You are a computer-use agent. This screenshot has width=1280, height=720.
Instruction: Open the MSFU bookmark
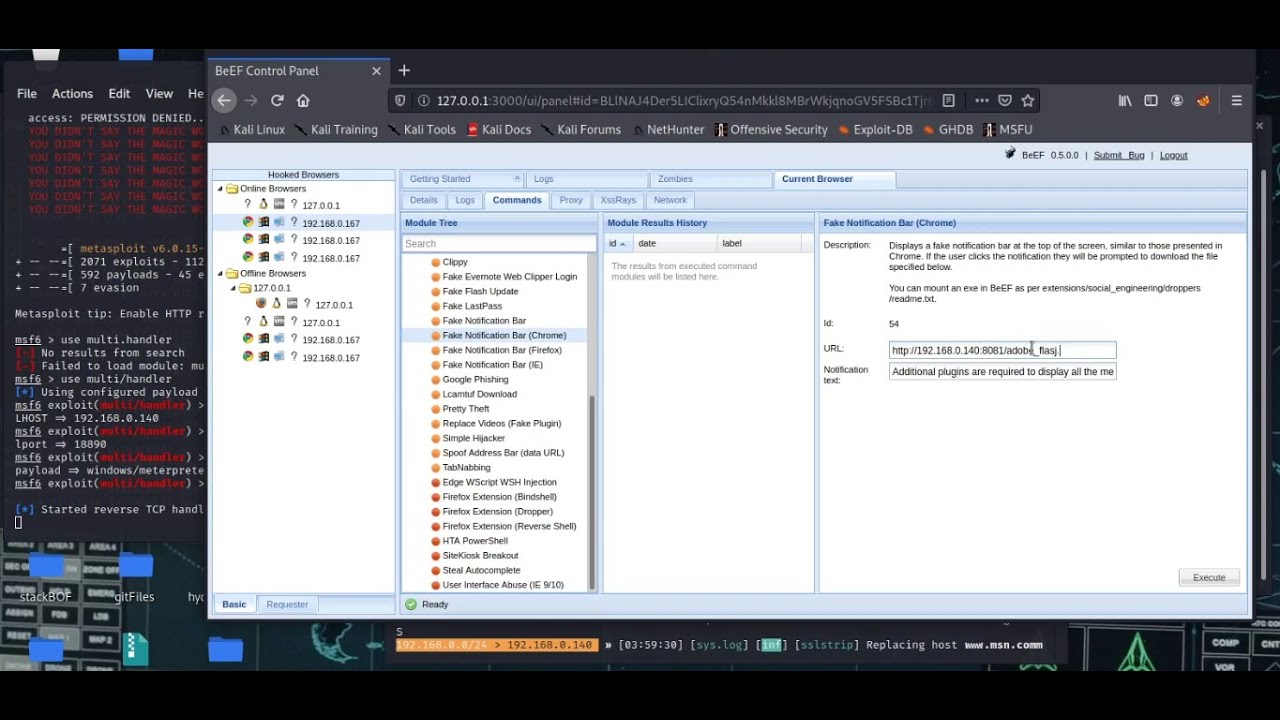(1008, 130)
